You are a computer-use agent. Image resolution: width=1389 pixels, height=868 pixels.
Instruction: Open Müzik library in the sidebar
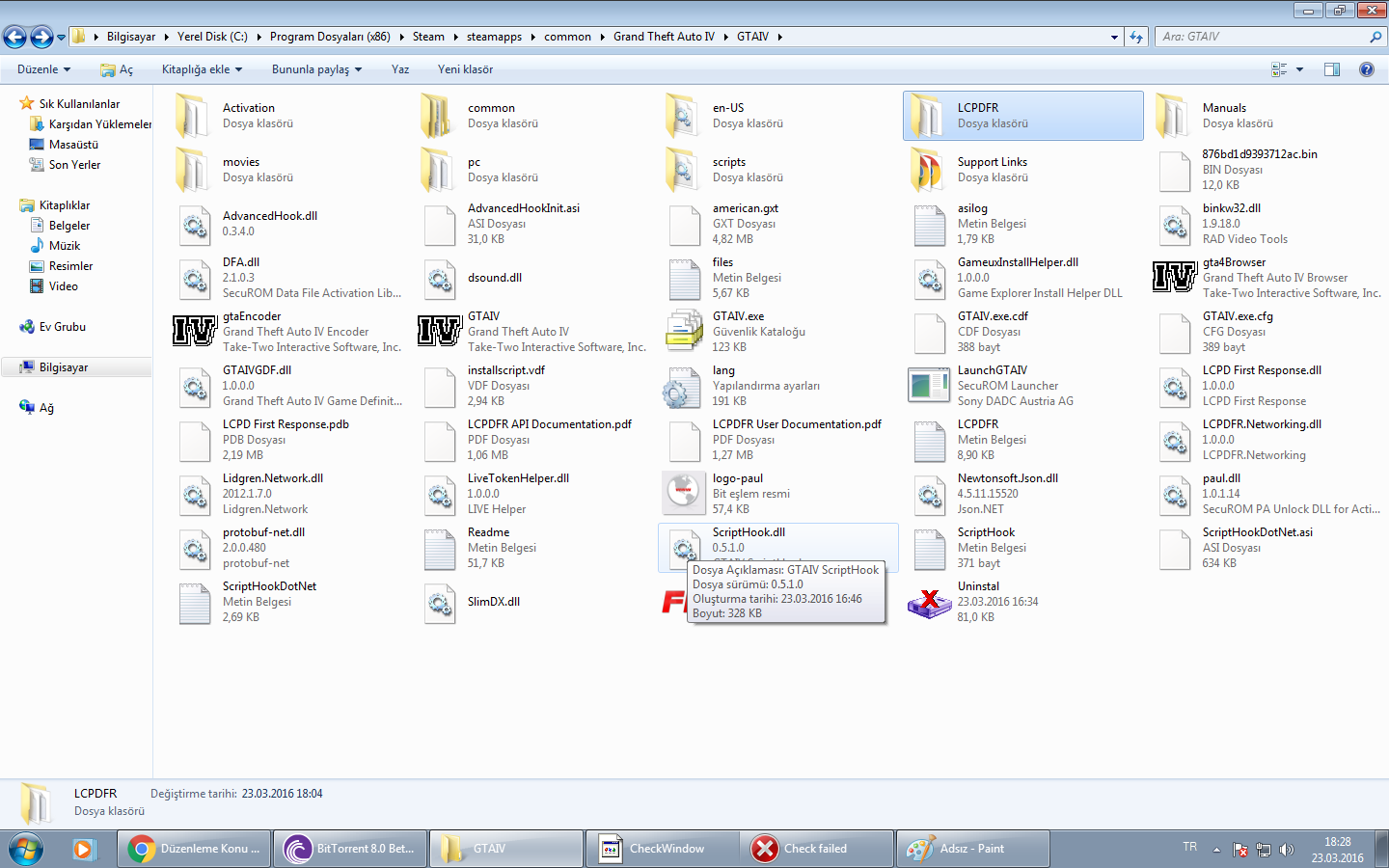(65, 246)
